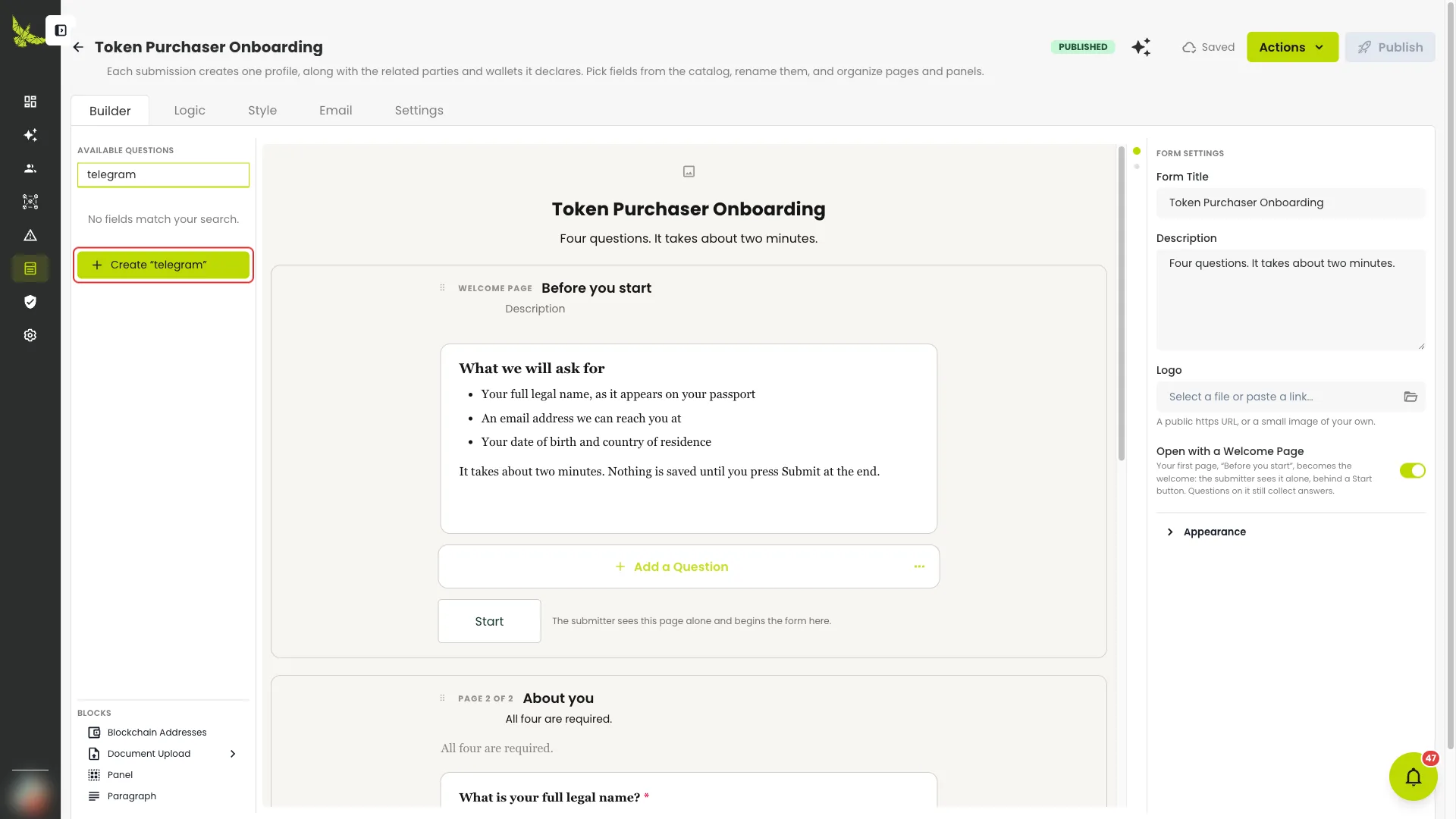
Task: Click the user avatar at sidebar bottom
Action: pos(30,795)
